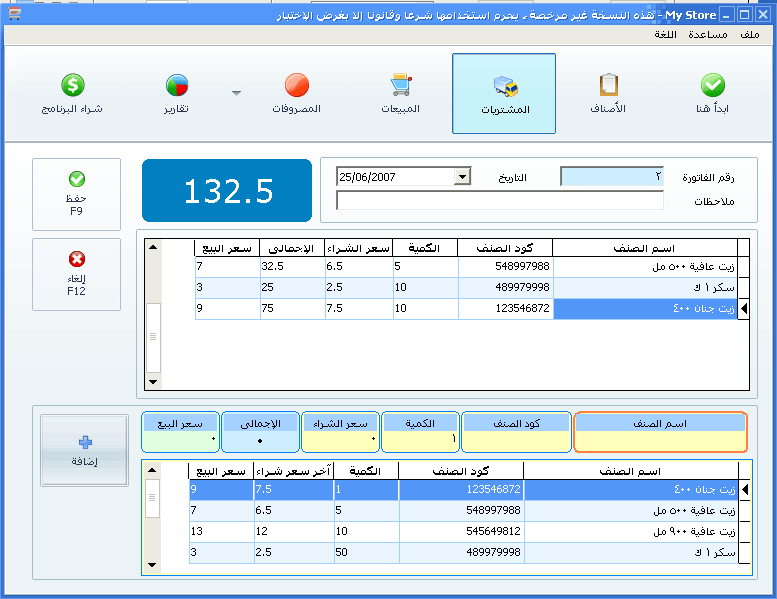Click the آخر سعر شراء column header

pyautogui.click(x=294, y=471)
